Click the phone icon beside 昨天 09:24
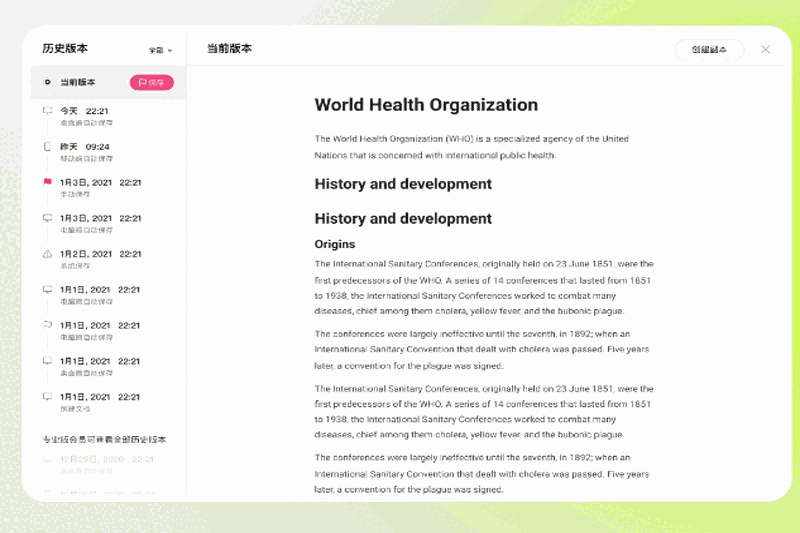Screen dimensions: 800x533 [47, 147]
